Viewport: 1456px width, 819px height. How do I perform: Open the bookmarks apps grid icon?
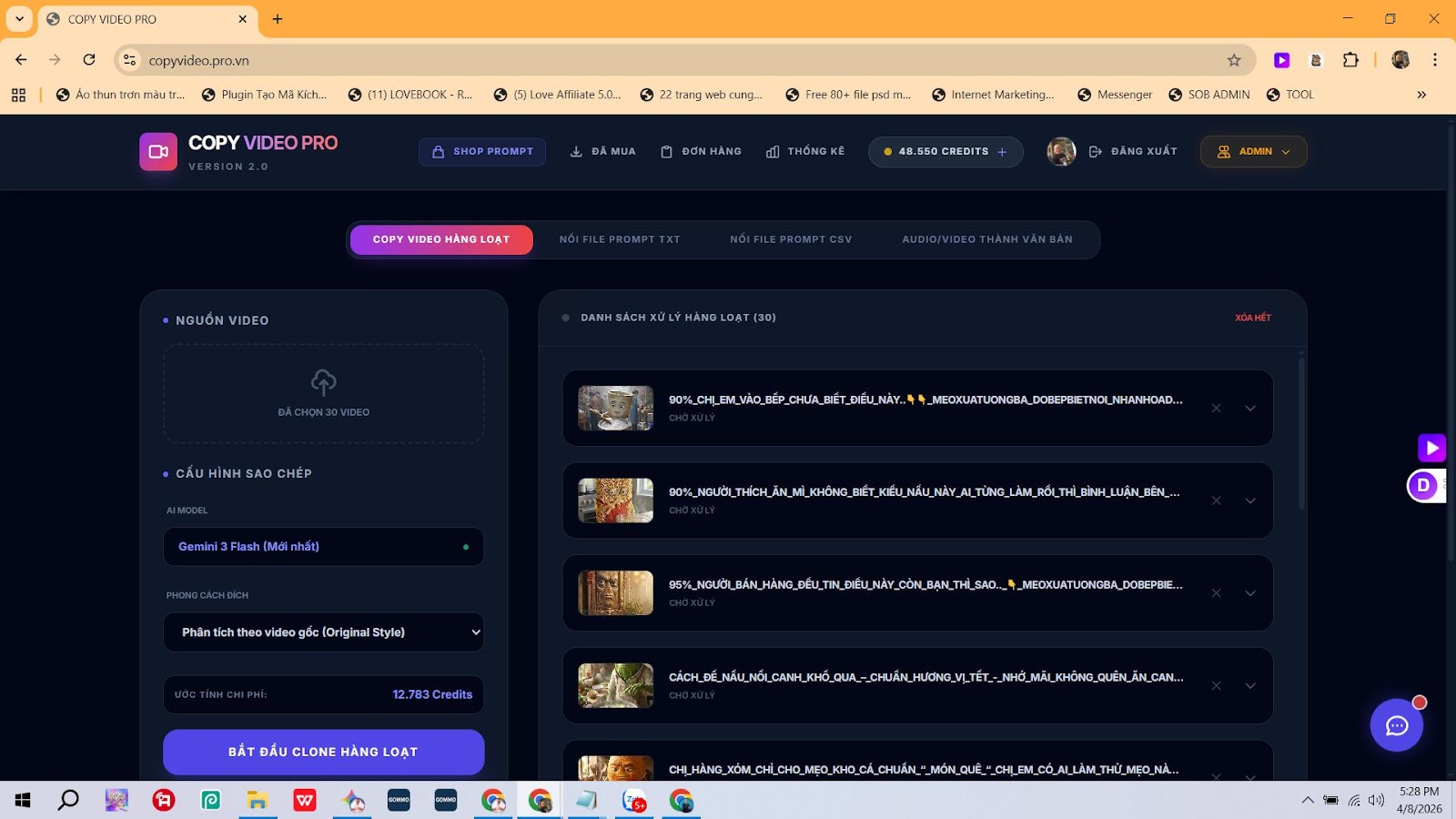(18, 95)
